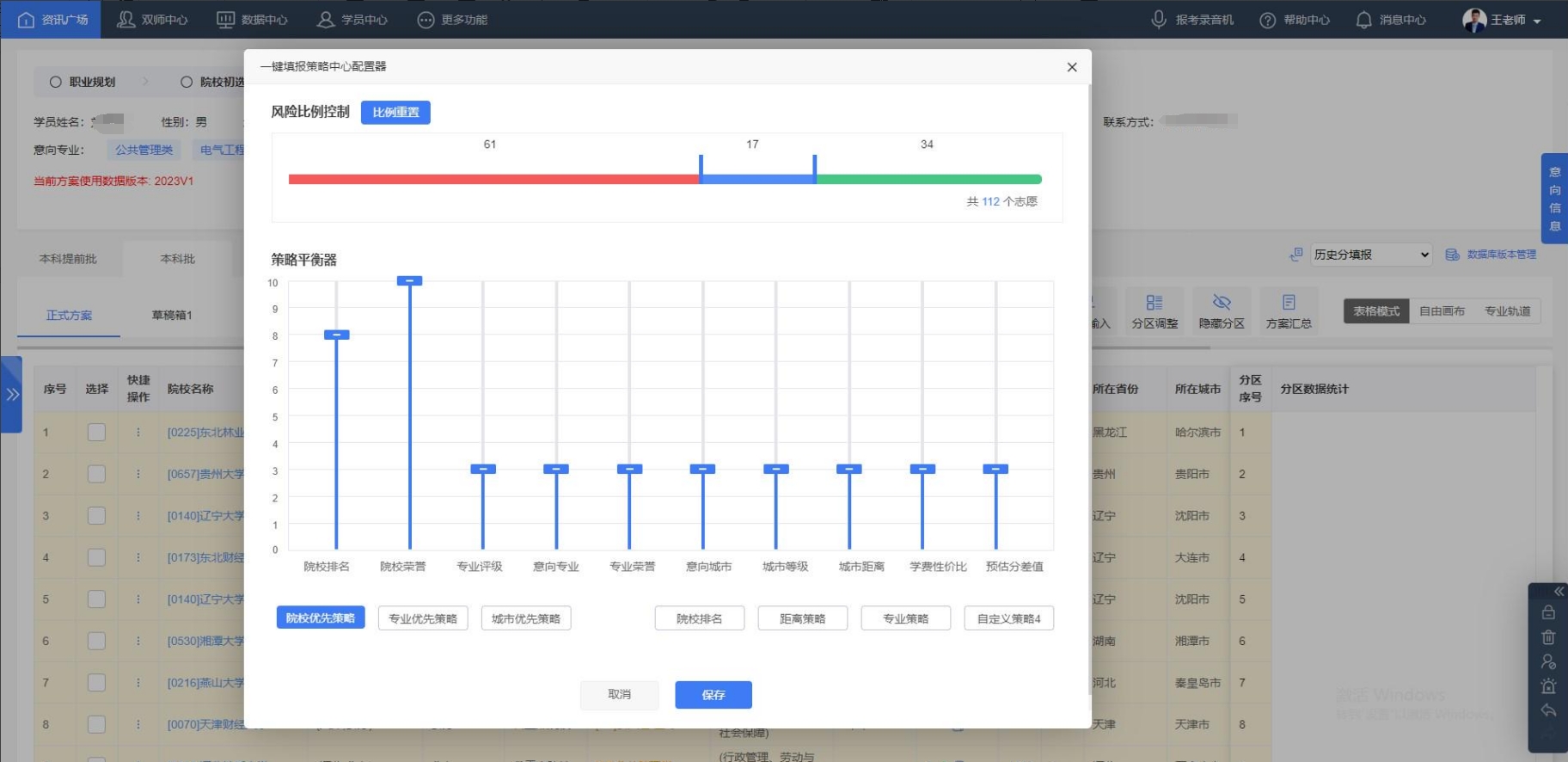
Task: Click the lock icon in right floating toolbar
Action: pos(1548,612)
